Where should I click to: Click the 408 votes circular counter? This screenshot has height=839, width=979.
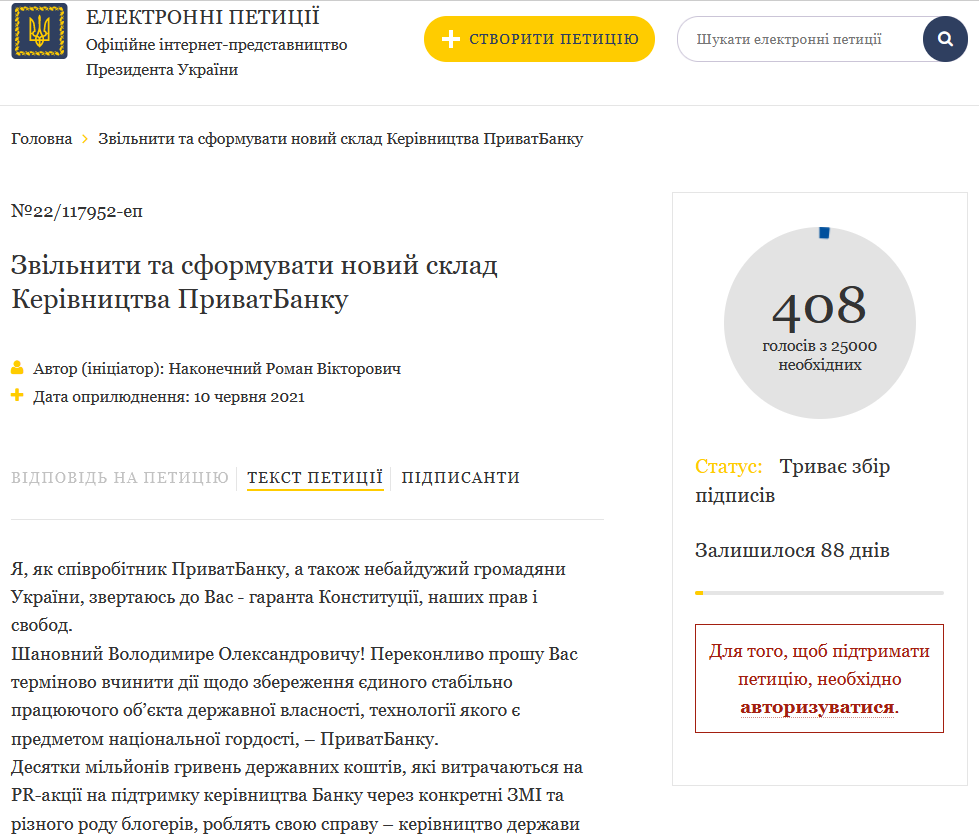(819, 323)
